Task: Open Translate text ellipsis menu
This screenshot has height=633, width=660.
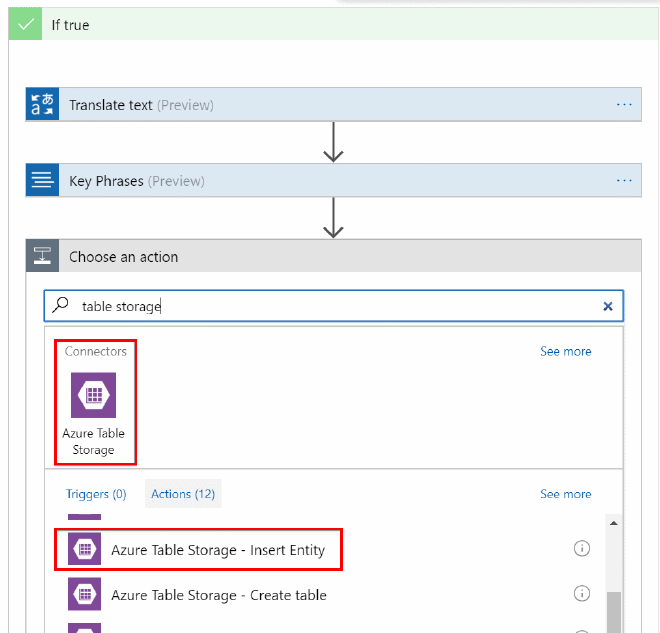Action: pyautogui.click(x=624, y=104)
